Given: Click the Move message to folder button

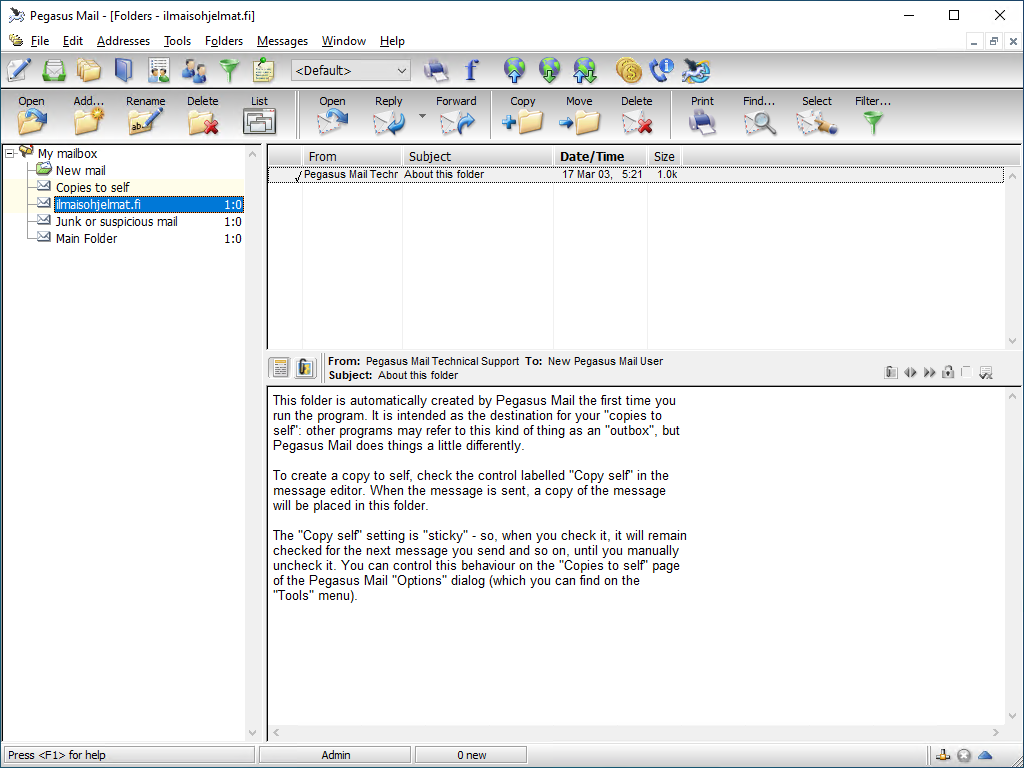Looking at the screenshot, I should [x=579, y=115].
